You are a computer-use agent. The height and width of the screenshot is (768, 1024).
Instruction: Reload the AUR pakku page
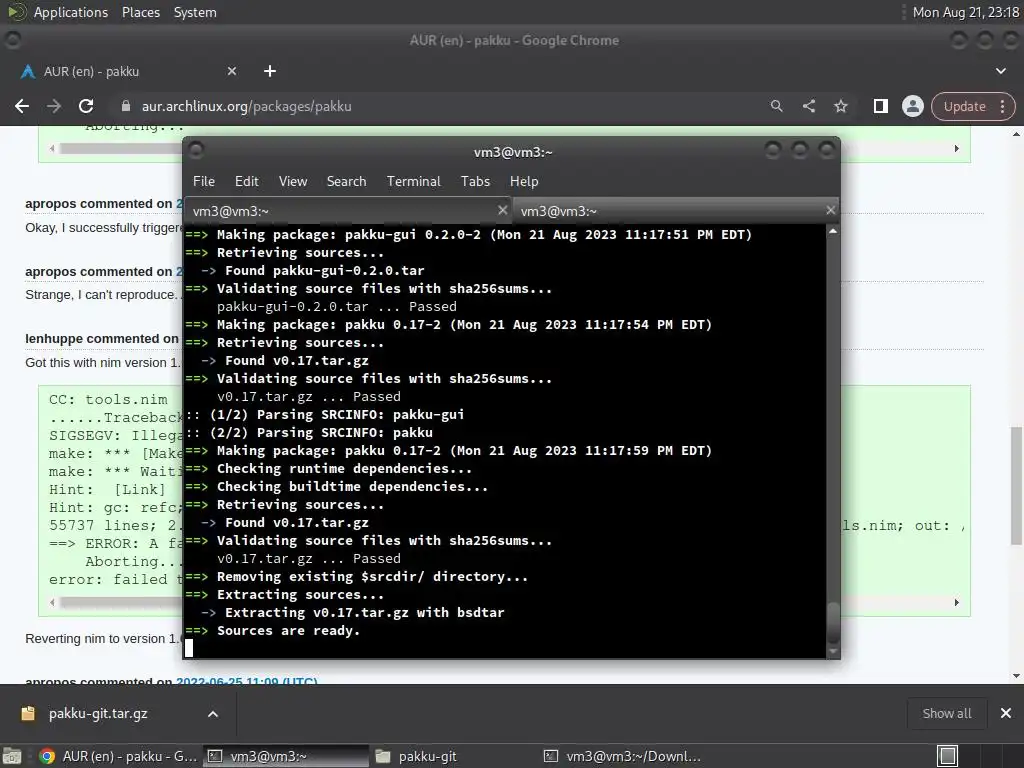[86, 106]
